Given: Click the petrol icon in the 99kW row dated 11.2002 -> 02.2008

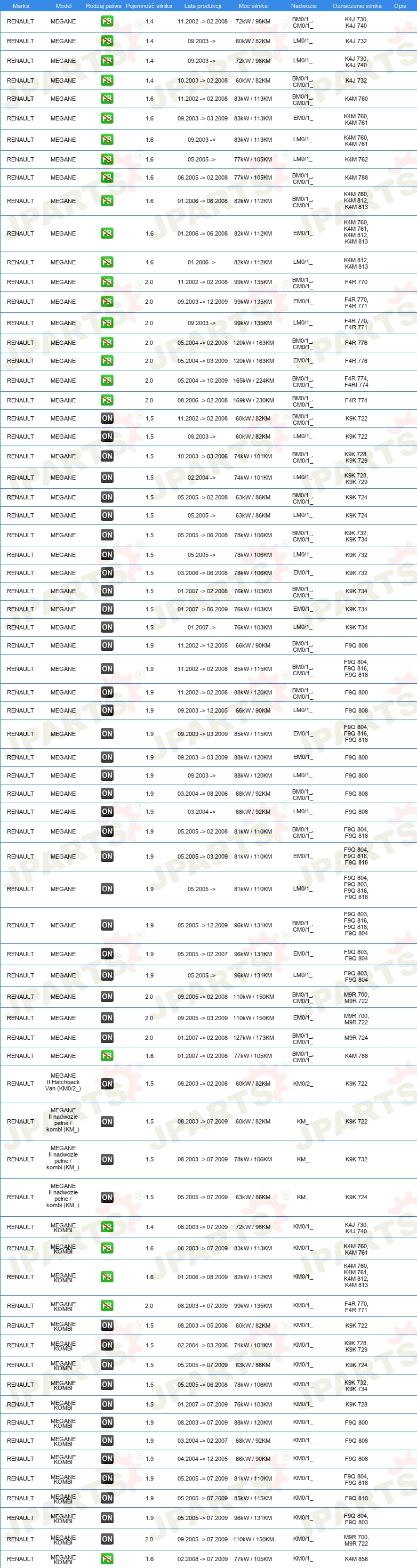Looking at the screenshot, I should point(107,282).
